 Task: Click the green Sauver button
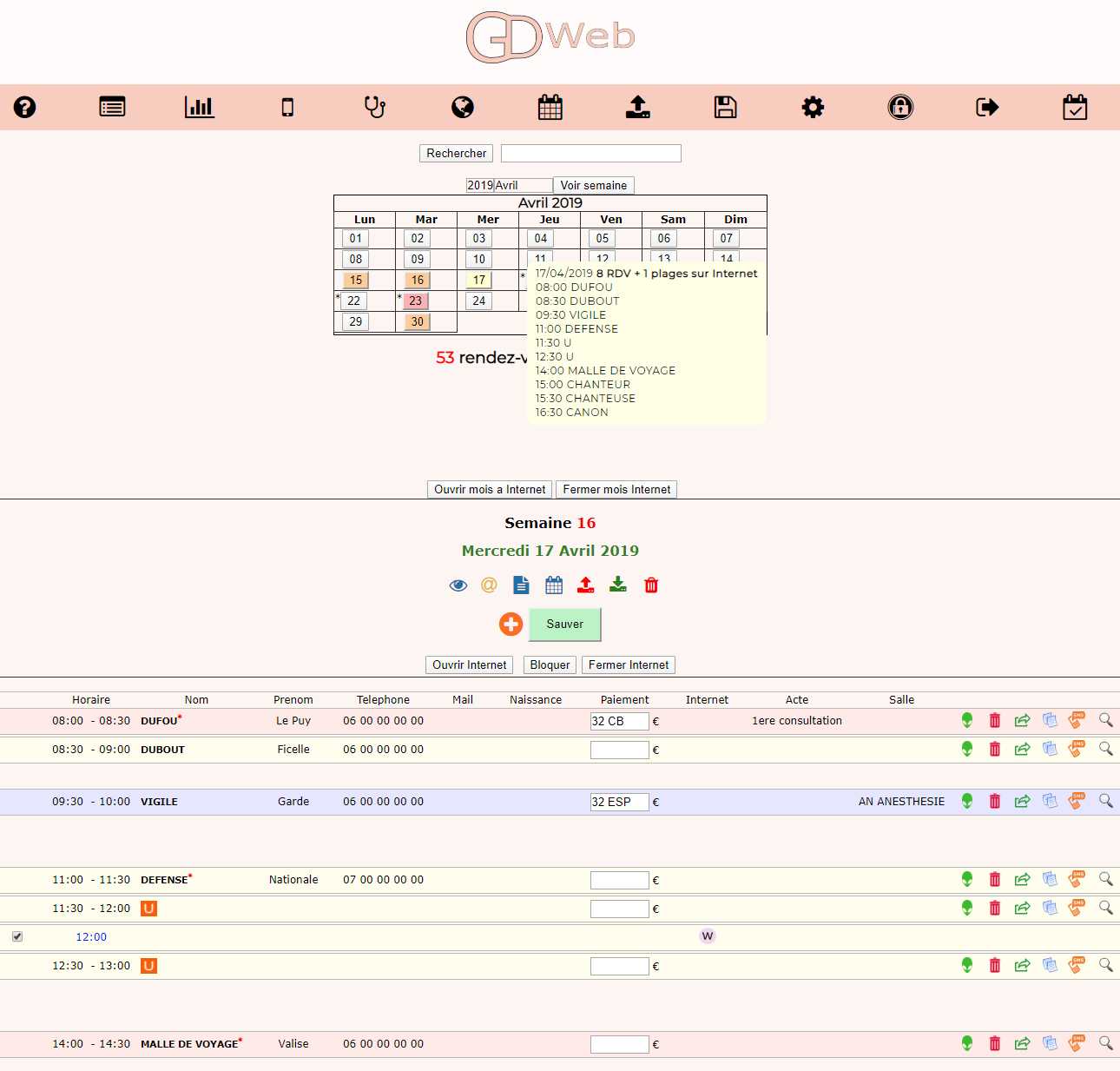click(565, 624)
